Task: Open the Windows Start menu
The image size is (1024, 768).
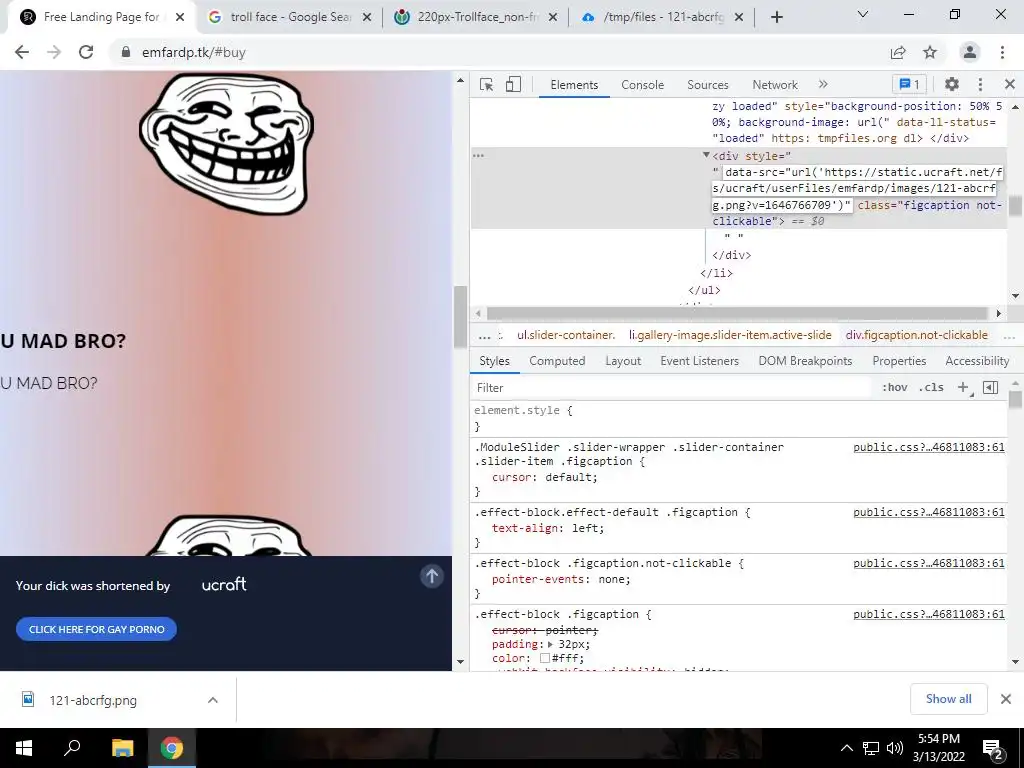Action: click(x=24, y=748)
